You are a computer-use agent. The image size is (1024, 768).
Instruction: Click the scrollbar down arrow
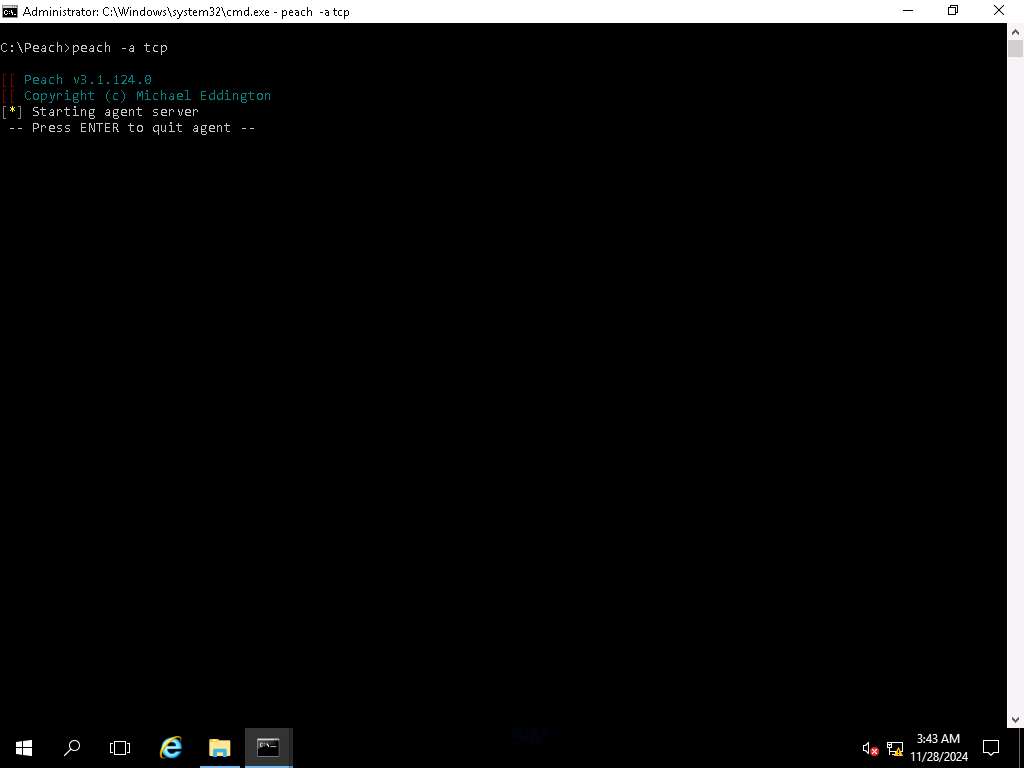pos(1015,719)
